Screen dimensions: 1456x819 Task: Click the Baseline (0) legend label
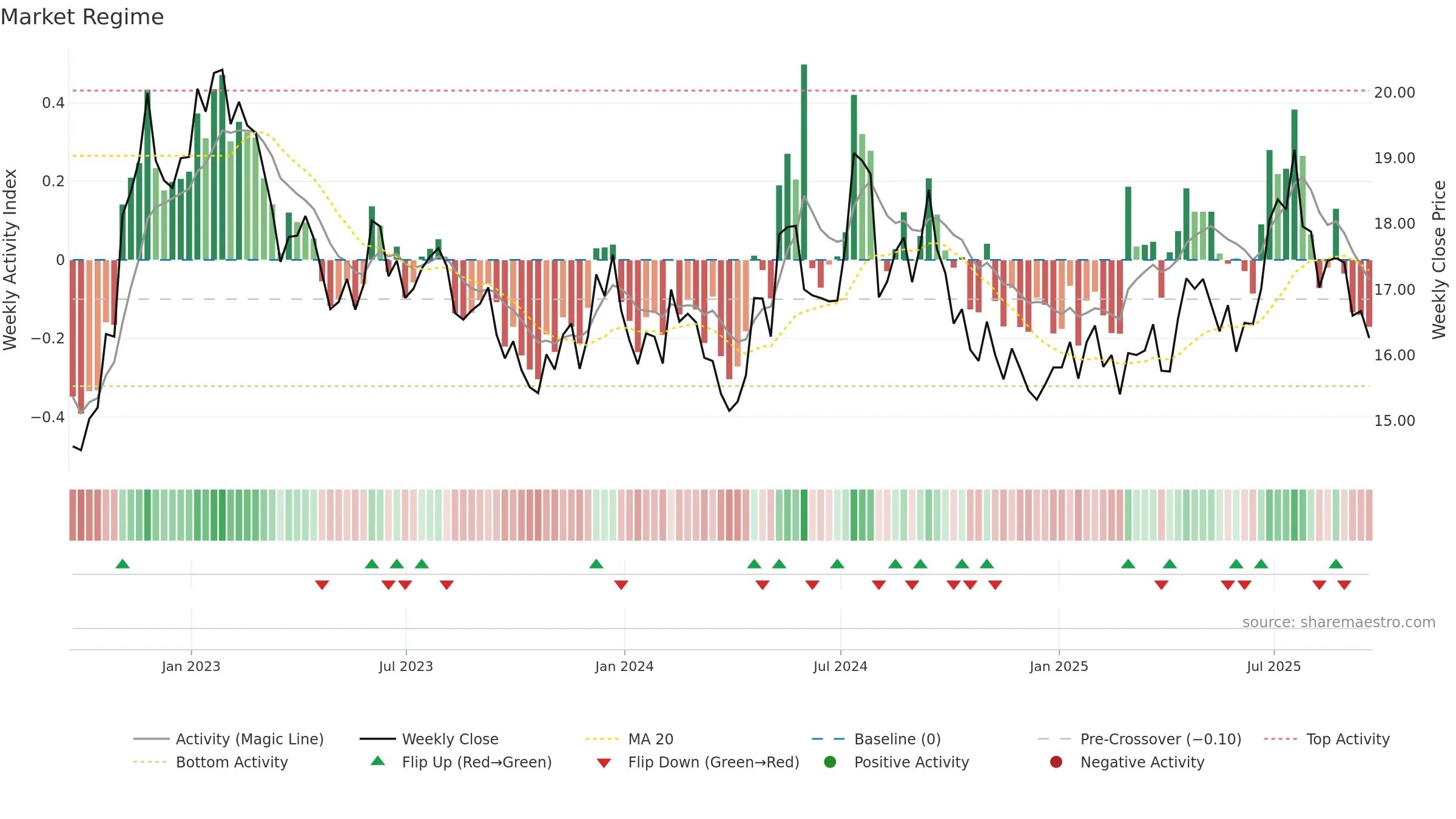coord(897,739)
